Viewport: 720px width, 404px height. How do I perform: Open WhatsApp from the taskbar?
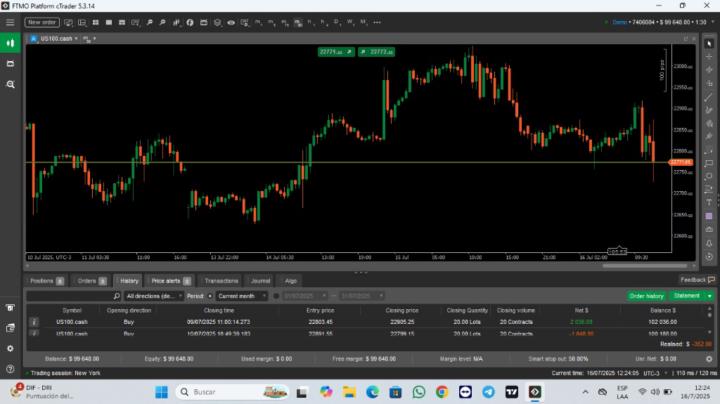click(418, 392)
